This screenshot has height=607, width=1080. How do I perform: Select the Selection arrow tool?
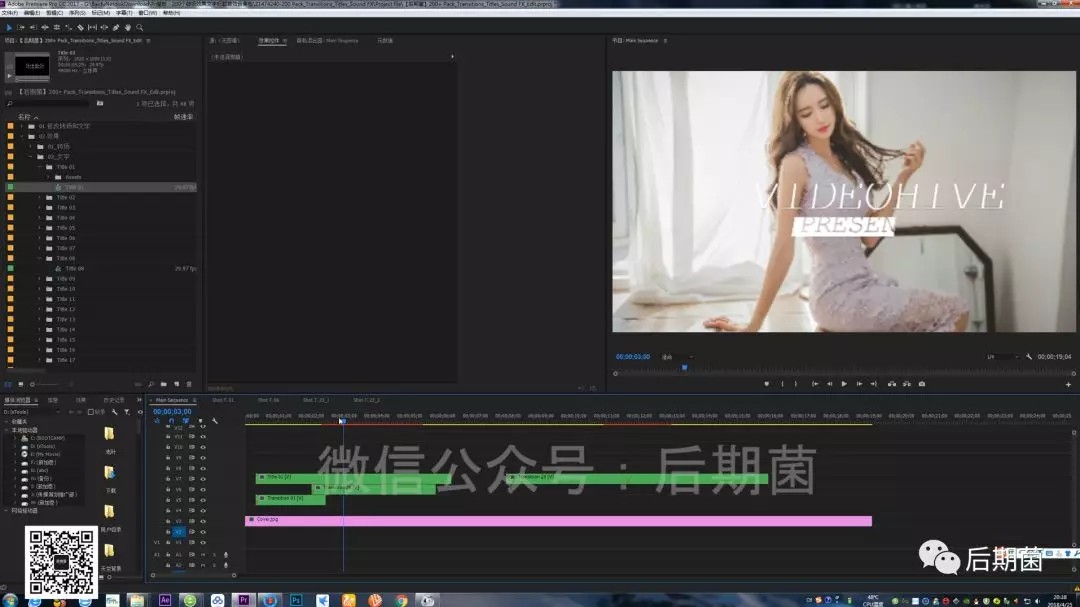[9, 28]
